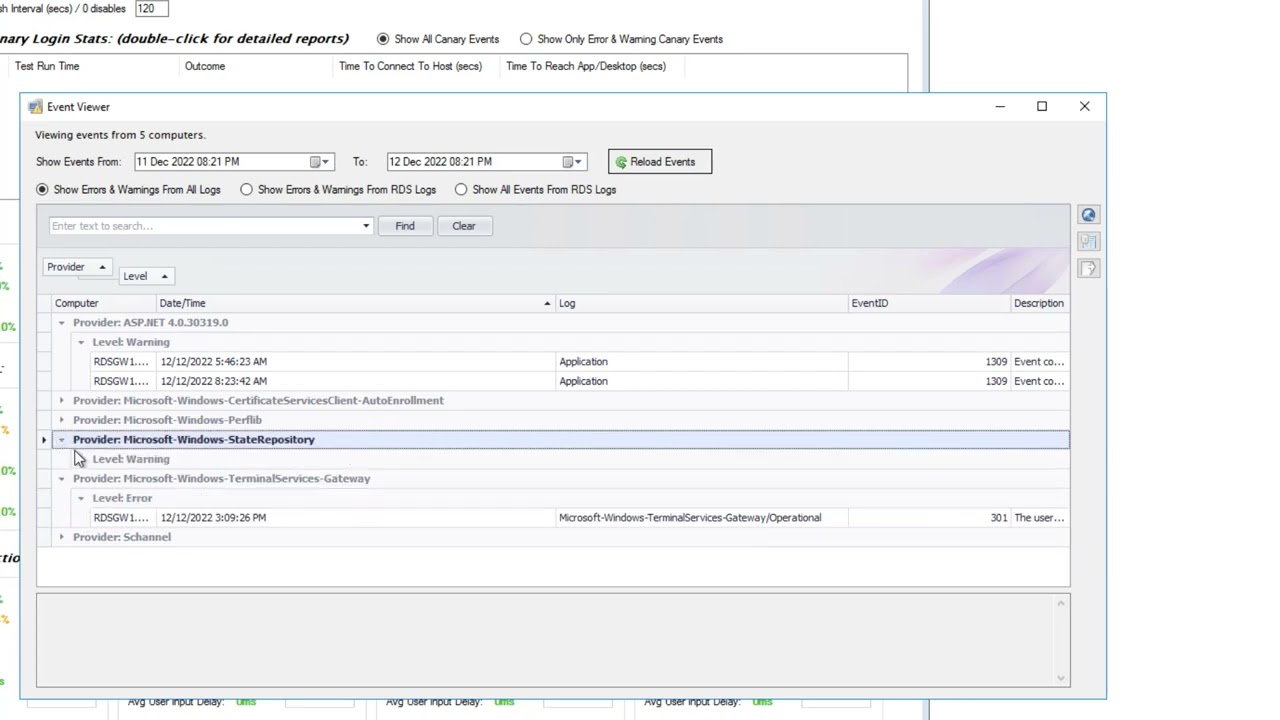Sort by the Computer column header
Image resolution: width=1280 pixels, height=720 pixels.
[105, 303]
